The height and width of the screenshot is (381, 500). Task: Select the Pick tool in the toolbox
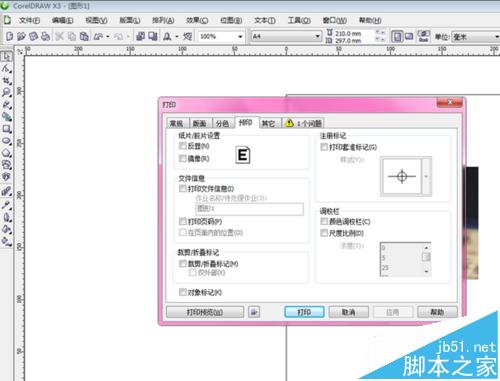6,56
